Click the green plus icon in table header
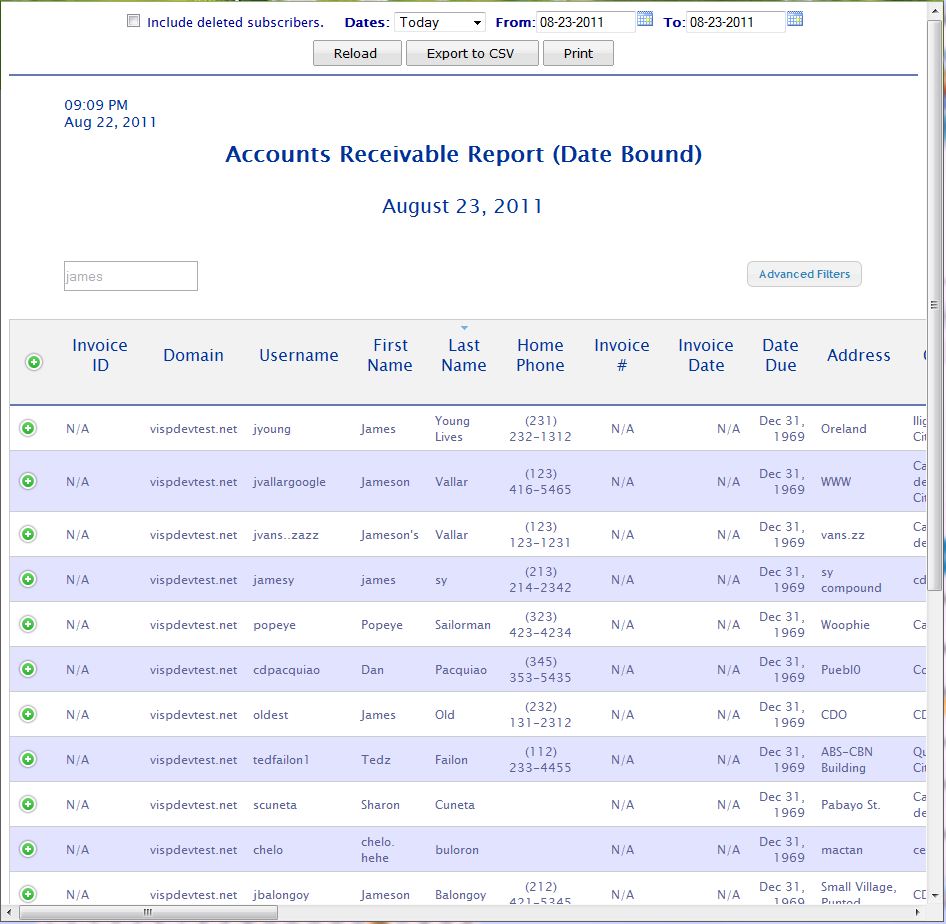 [34, 362]
